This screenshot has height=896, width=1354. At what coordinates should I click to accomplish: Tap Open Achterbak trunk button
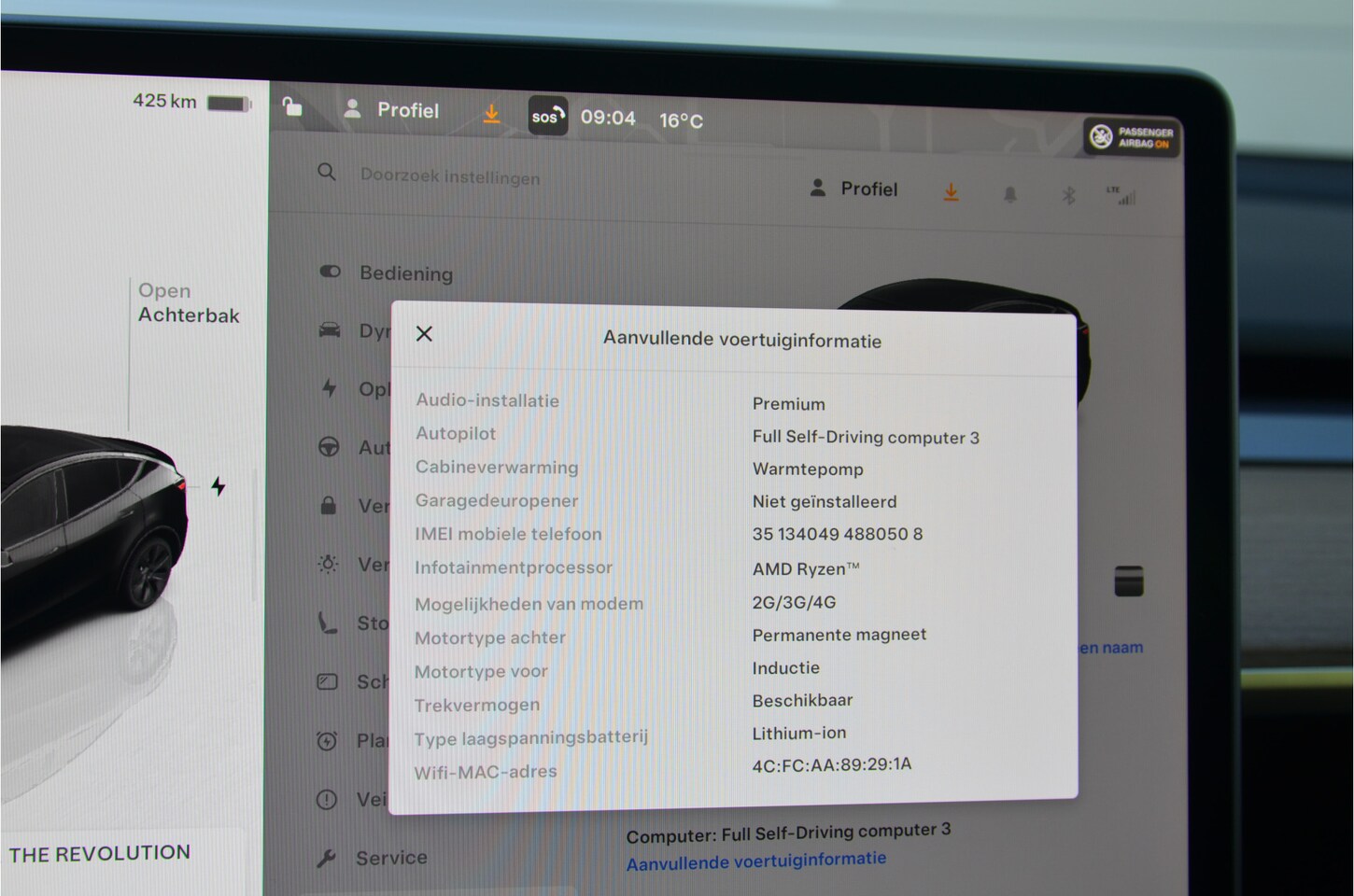point(189,303)
